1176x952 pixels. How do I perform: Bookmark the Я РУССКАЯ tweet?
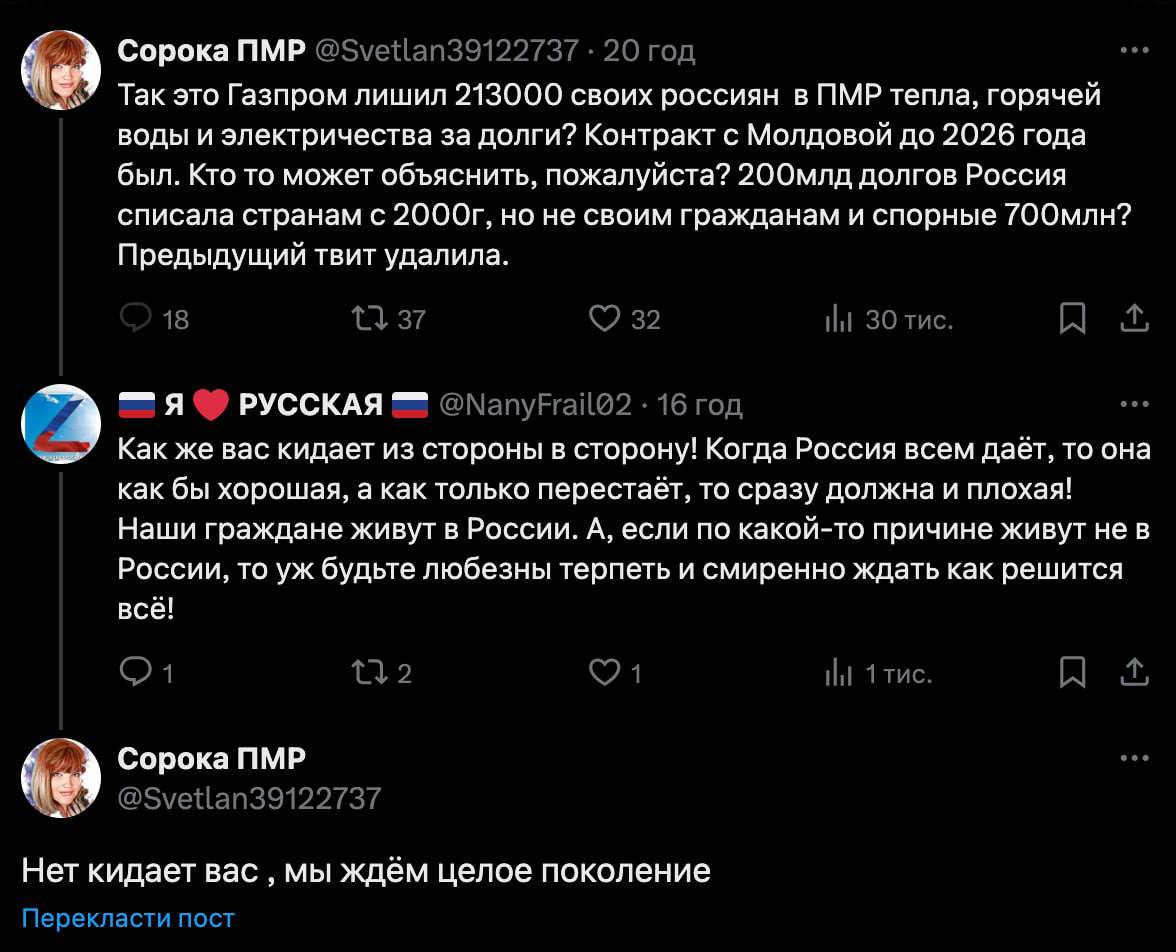(1072, 673)
